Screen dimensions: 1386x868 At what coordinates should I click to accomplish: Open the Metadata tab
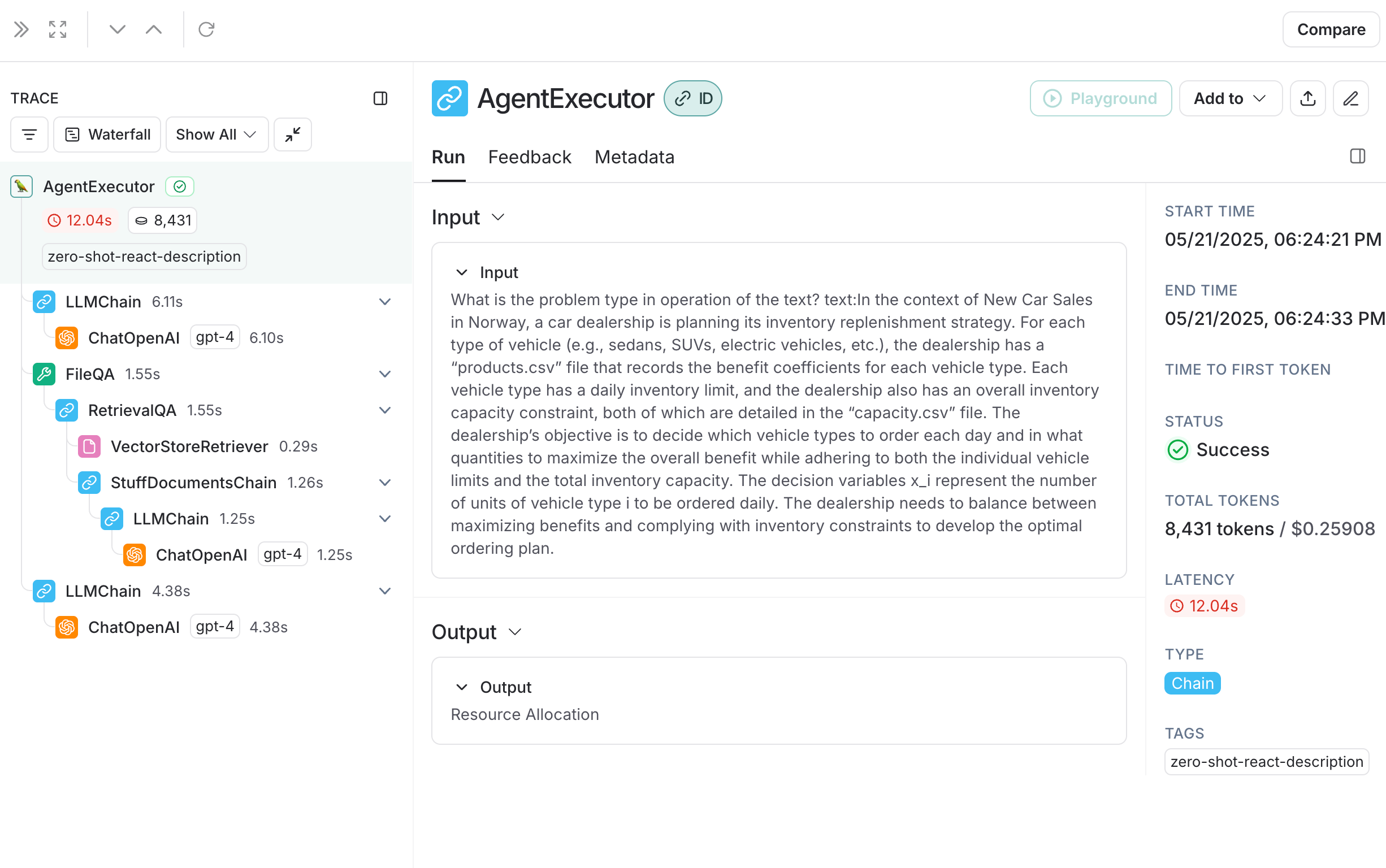click(x=634, y=157)
